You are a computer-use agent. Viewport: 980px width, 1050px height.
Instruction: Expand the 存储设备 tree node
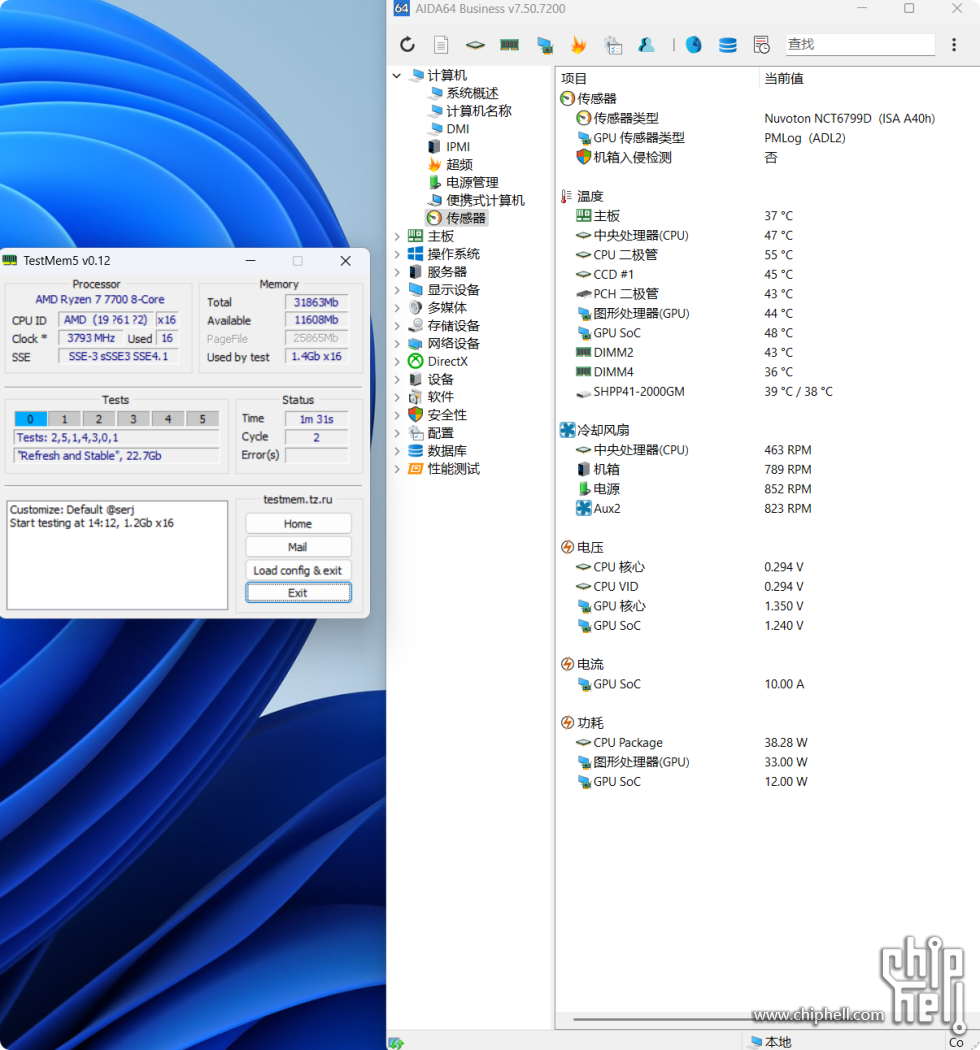(397, 325)
